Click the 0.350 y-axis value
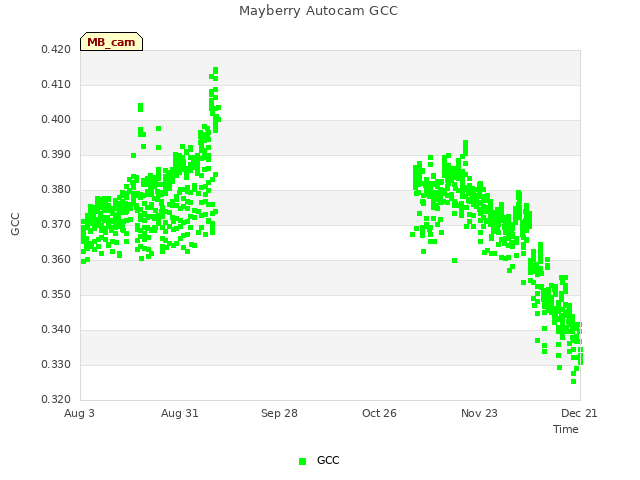Image resolution: width=640 pixels, height=480 pixels. point(56,294)
